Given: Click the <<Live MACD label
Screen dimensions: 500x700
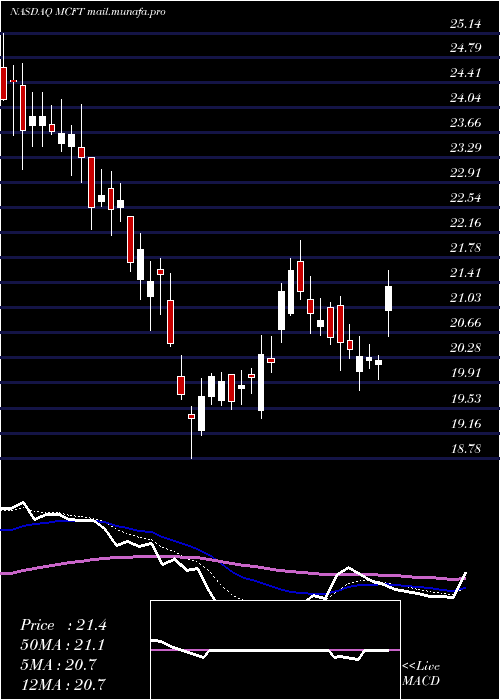Looking at the screenshot, I should point(421,674).
